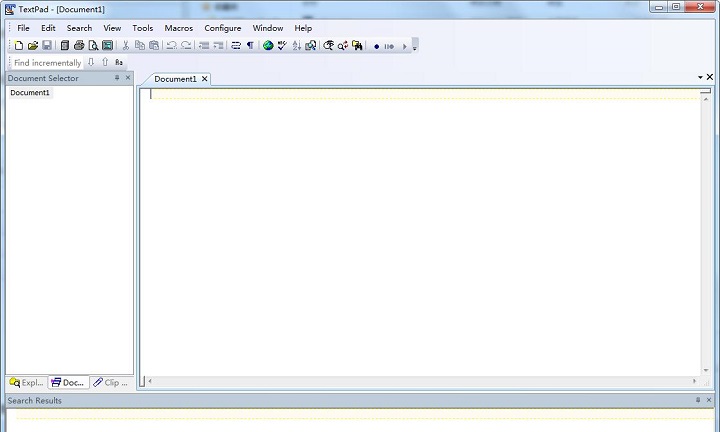Click the Redo arrow icon
Image resolution: width=720 pixels, height=432 pixels.
(x=186, y=45)
